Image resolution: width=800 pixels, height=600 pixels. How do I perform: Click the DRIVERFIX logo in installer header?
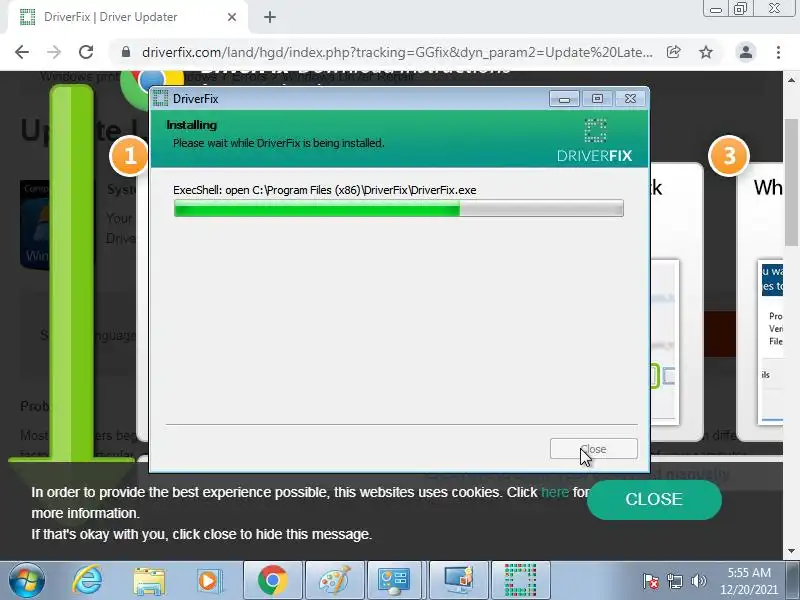[x=595, y=140]
